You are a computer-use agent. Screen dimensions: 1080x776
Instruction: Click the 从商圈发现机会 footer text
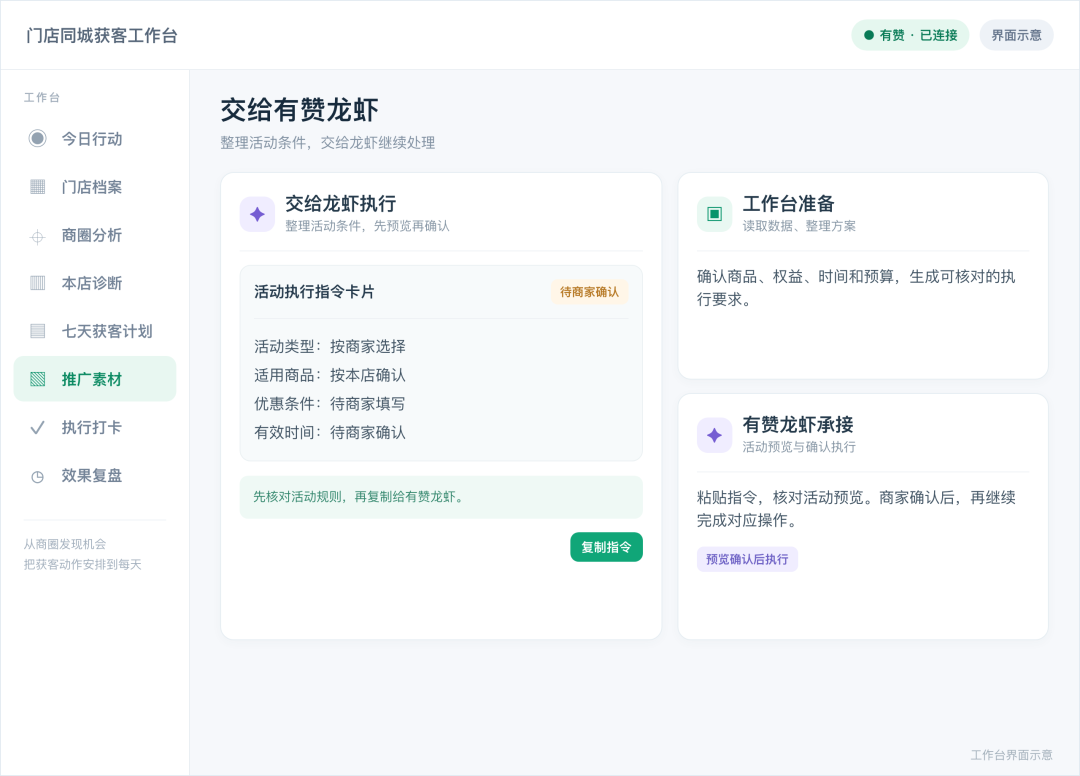click(x=65, y=544)
